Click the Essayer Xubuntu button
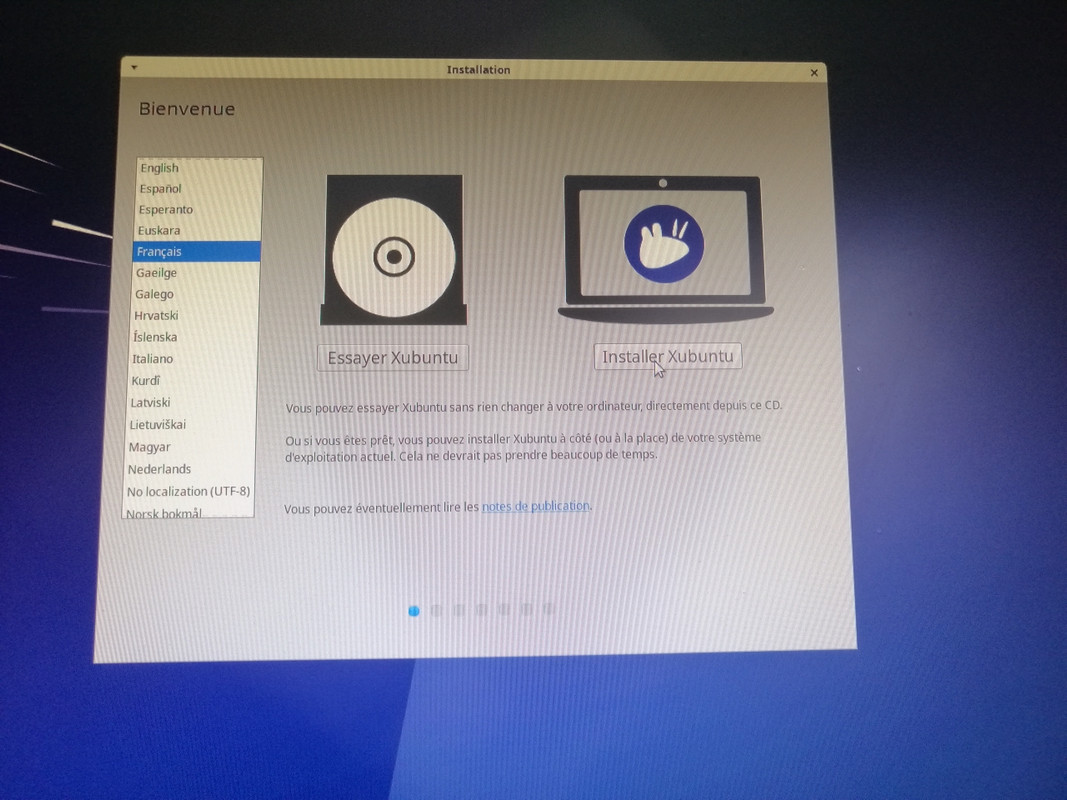The width and height of the screenshot is (1067, 800). (393, 358)
